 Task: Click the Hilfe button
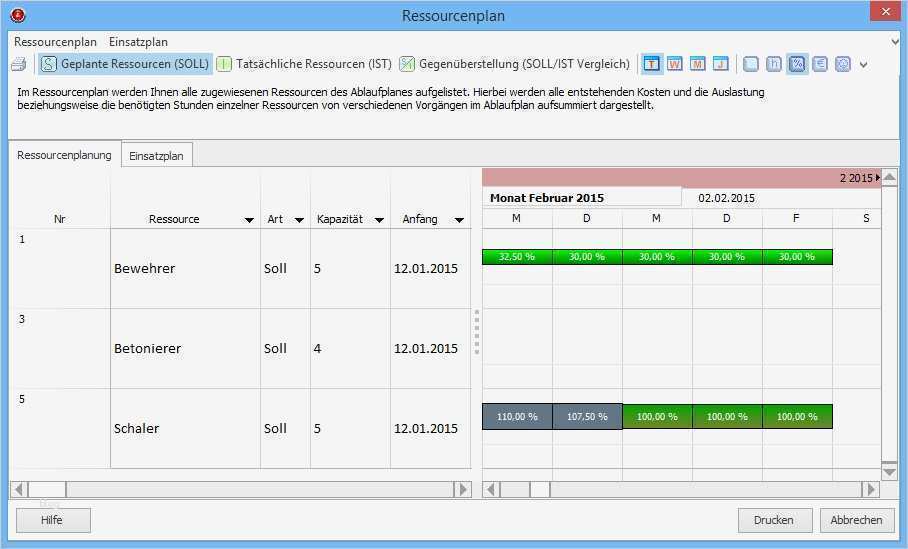pyautogui.click(x=53, y=520)
